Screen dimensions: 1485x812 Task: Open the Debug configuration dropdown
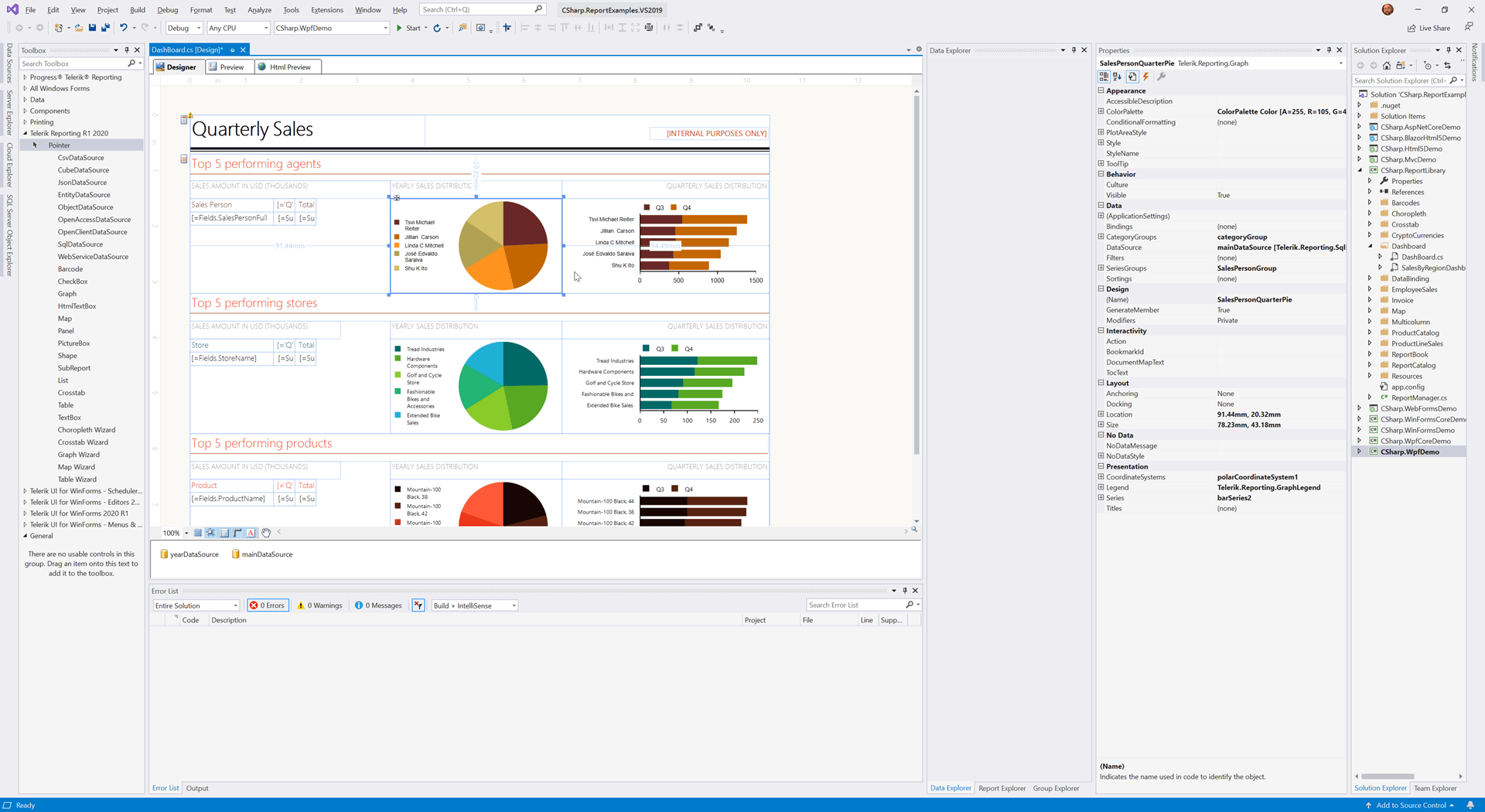(x=184, y=28)
